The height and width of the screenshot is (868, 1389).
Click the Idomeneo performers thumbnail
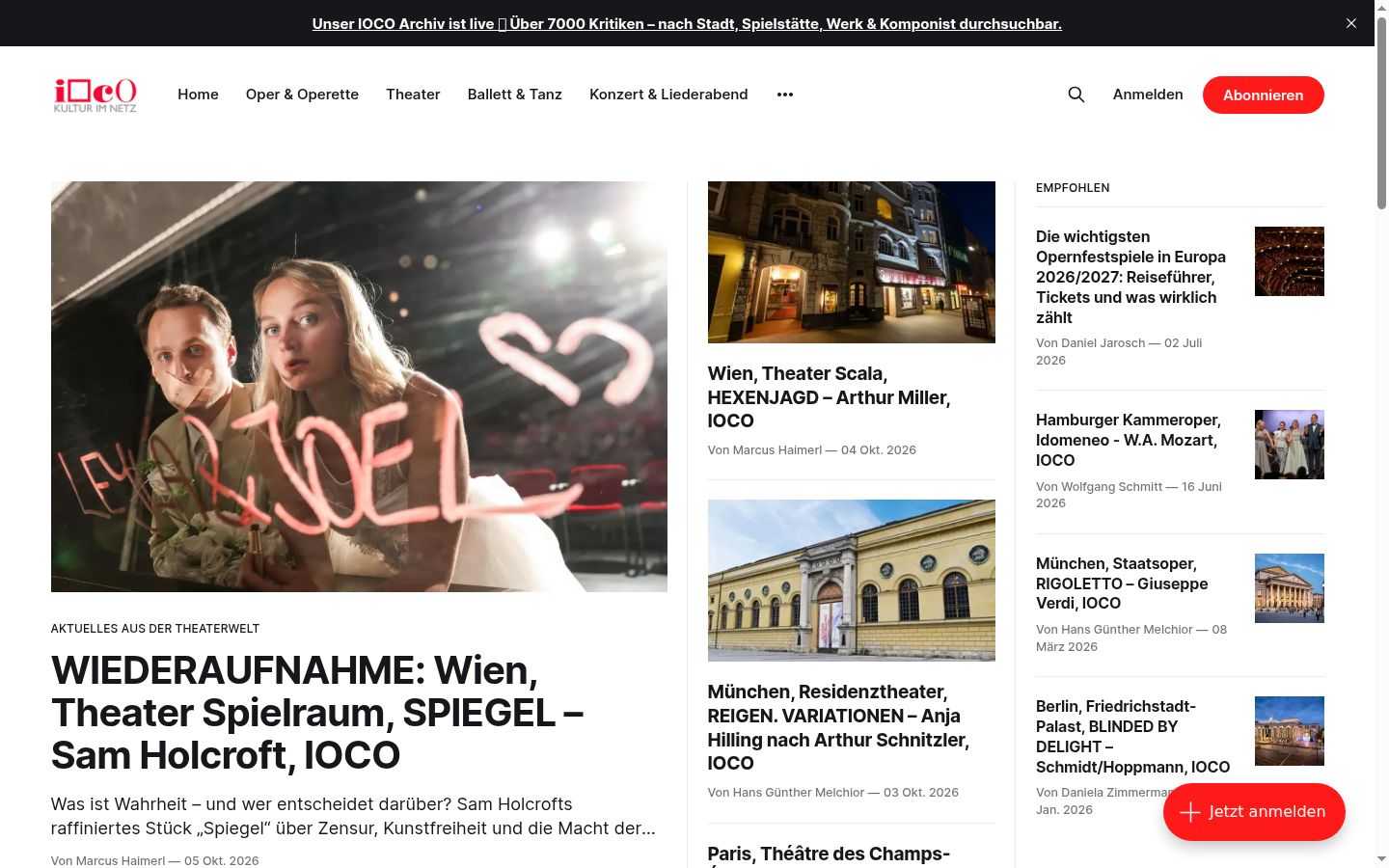point(1290,445)
